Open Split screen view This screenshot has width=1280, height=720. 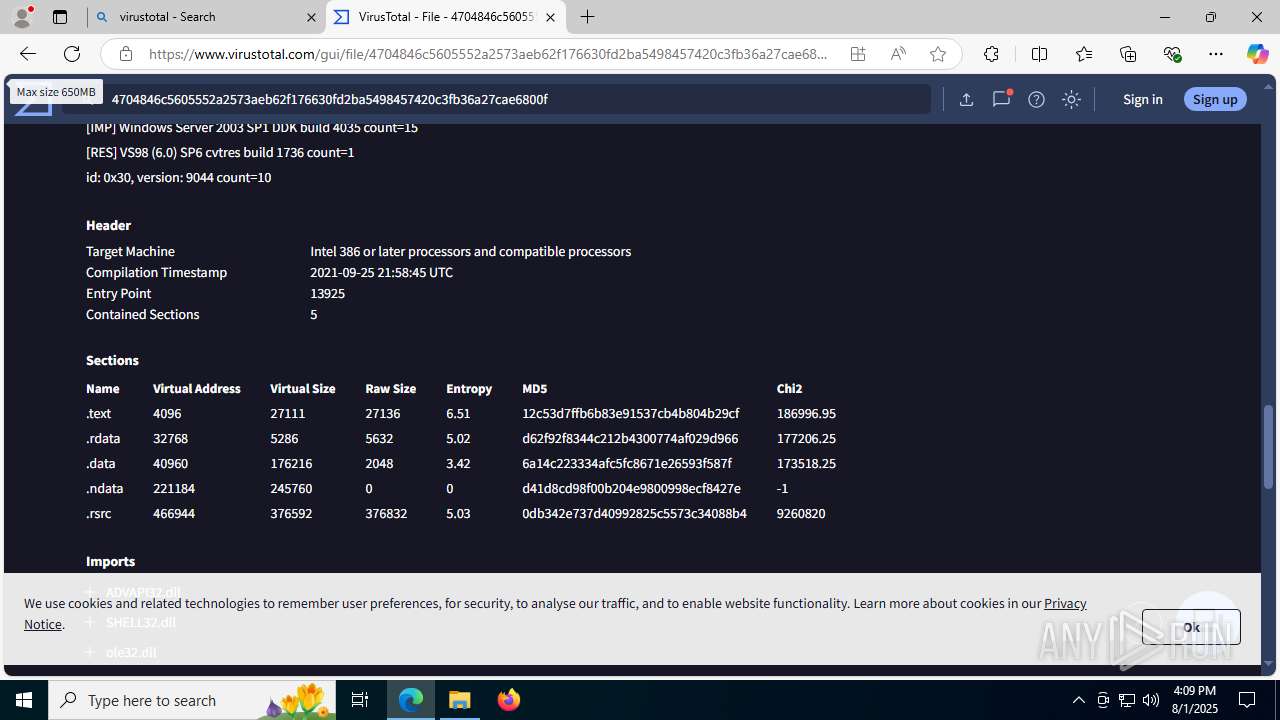(1039, 54)
